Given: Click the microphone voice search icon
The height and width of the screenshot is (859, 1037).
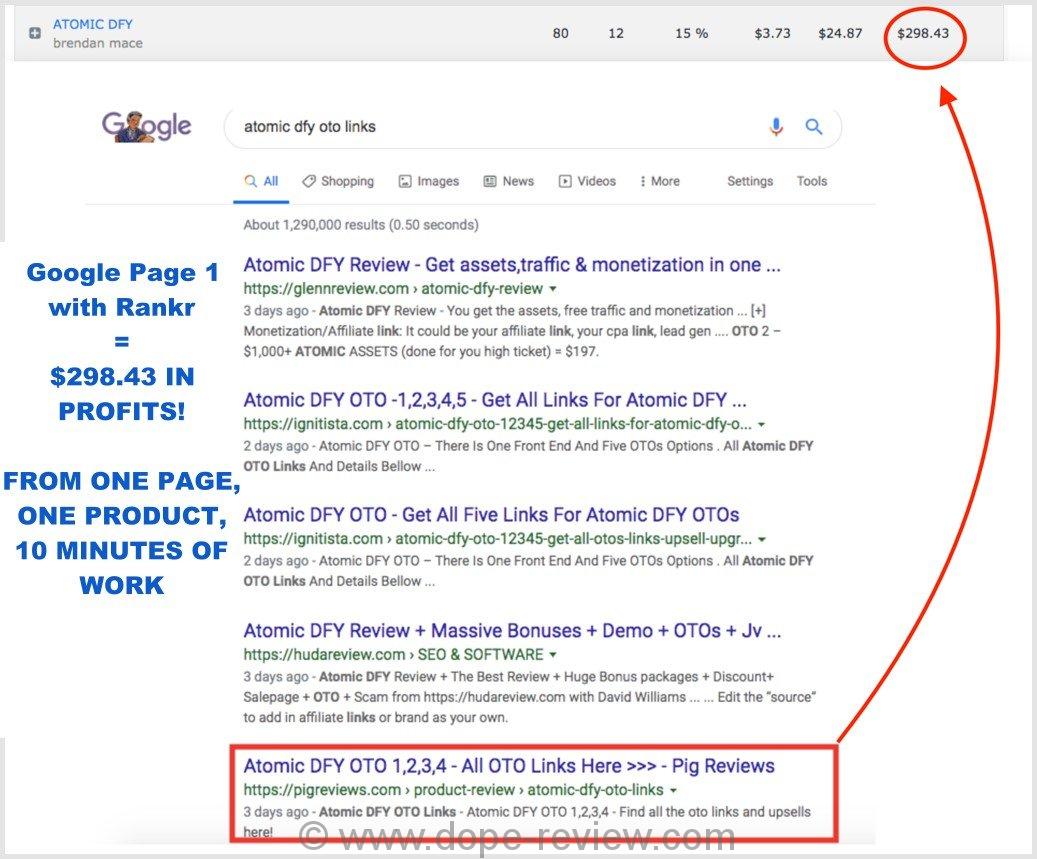Looking at the screenshot, I should click(776, 127).
